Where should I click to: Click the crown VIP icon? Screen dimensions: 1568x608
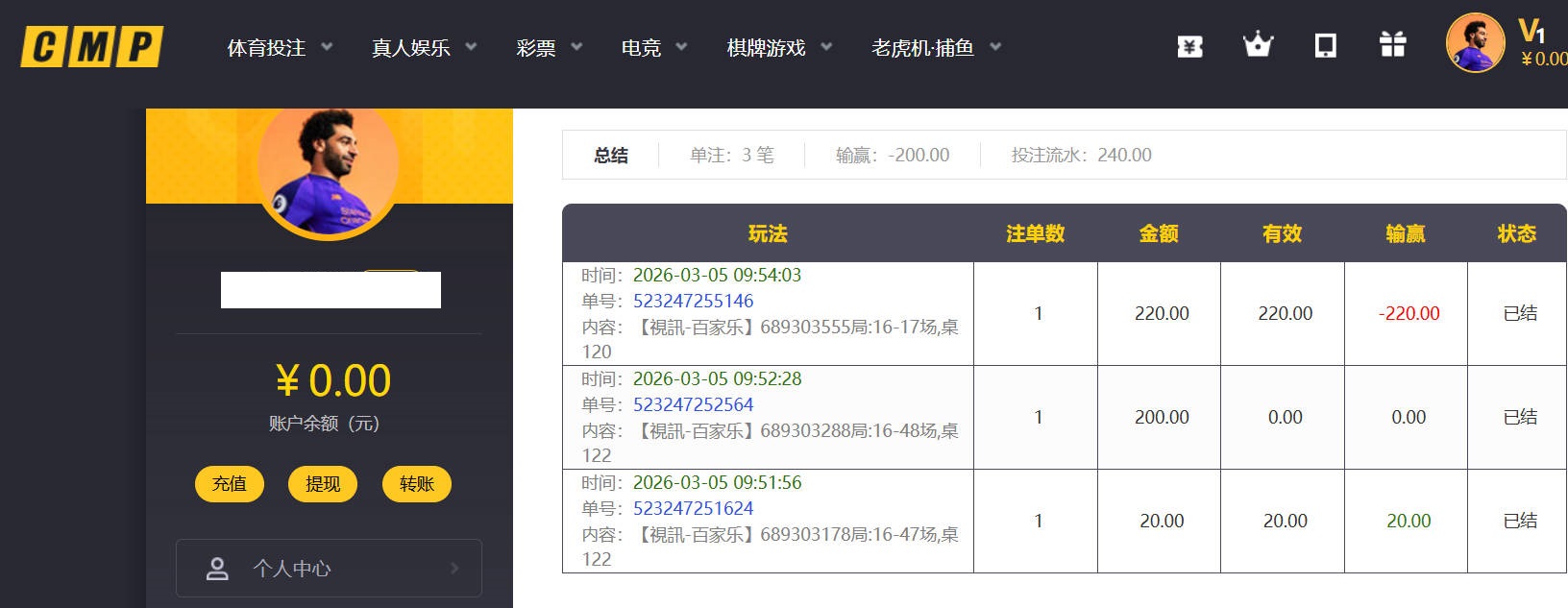pos(1257,45)
